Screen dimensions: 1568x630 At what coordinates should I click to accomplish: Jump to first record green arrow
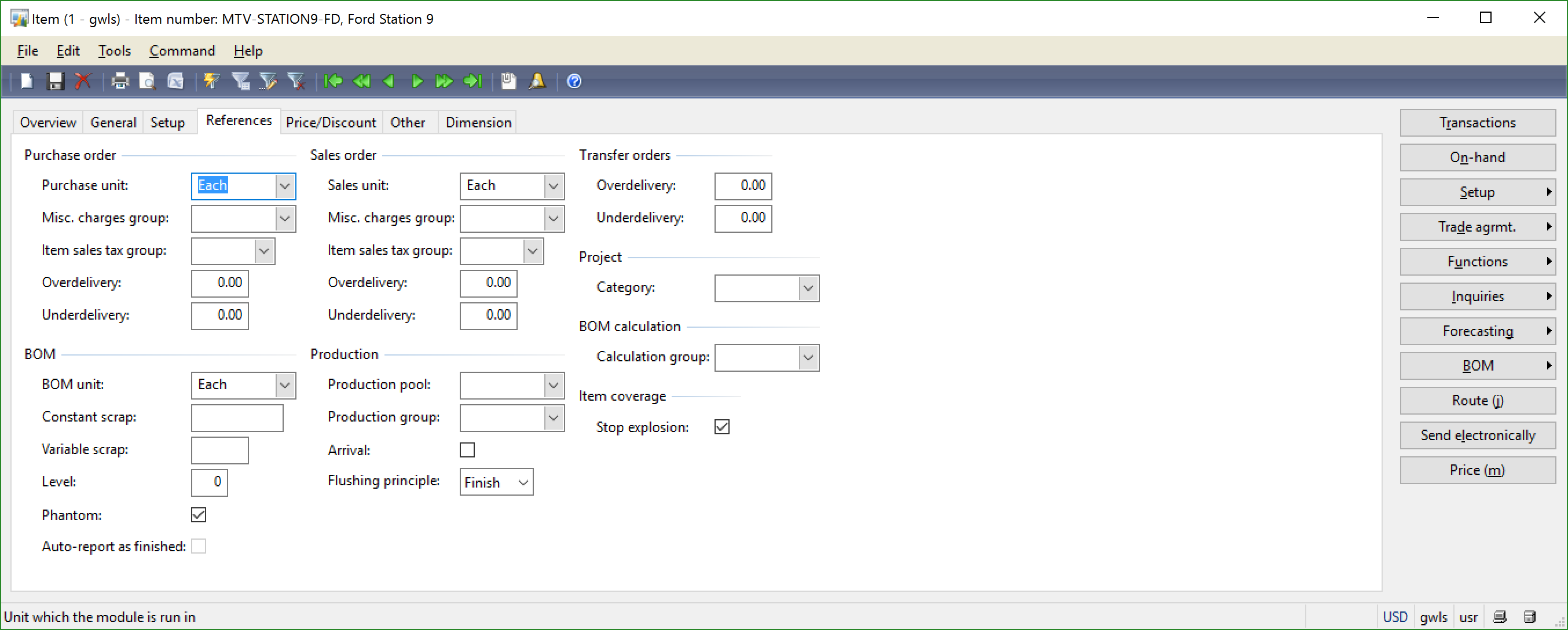[x=334, y=81]
